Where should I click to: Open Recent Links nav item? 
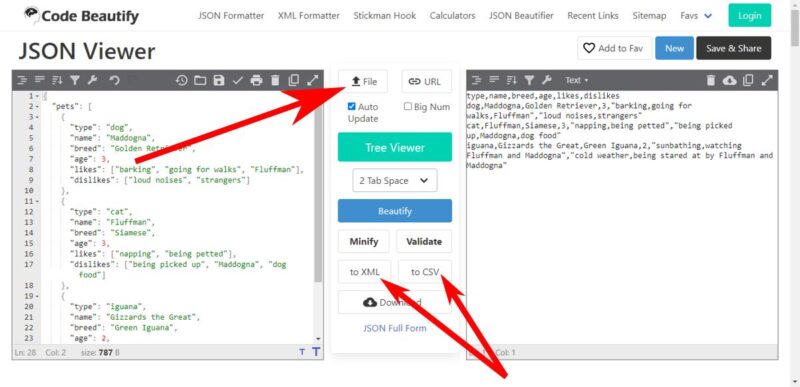tap(593, 16)
